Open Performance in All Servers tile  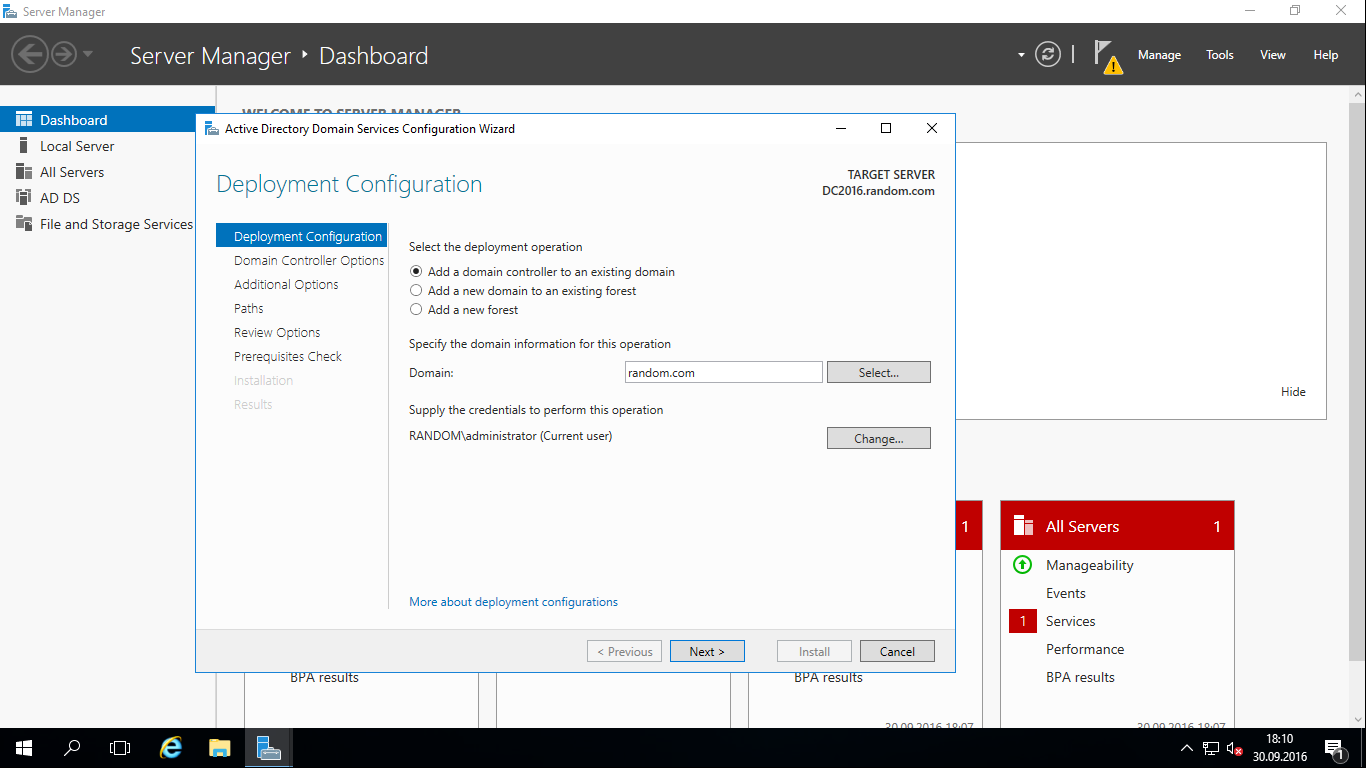point(1085,649)
